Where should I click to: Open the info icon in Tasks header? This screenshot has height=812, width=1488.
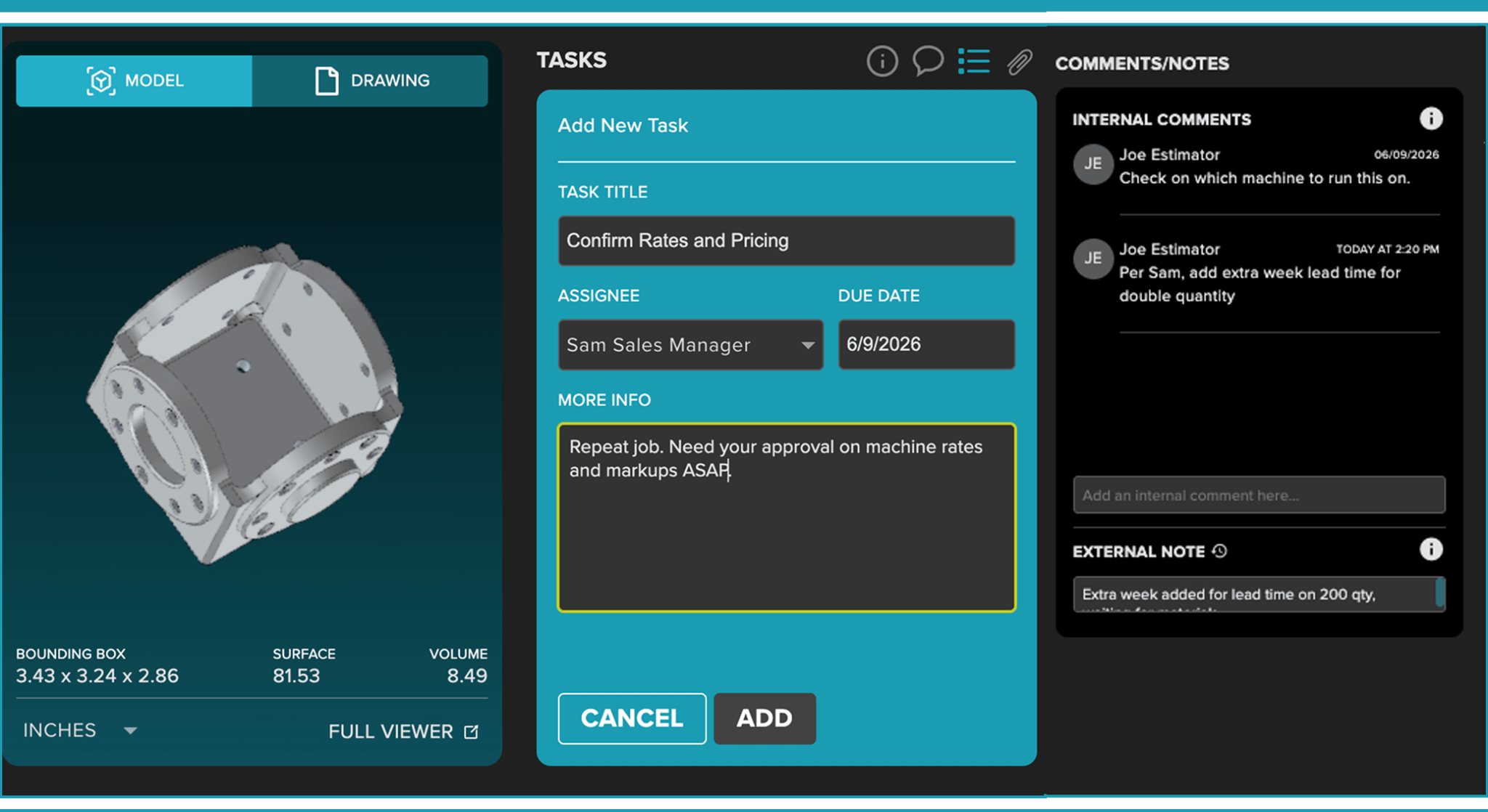(x=882, y=61)
